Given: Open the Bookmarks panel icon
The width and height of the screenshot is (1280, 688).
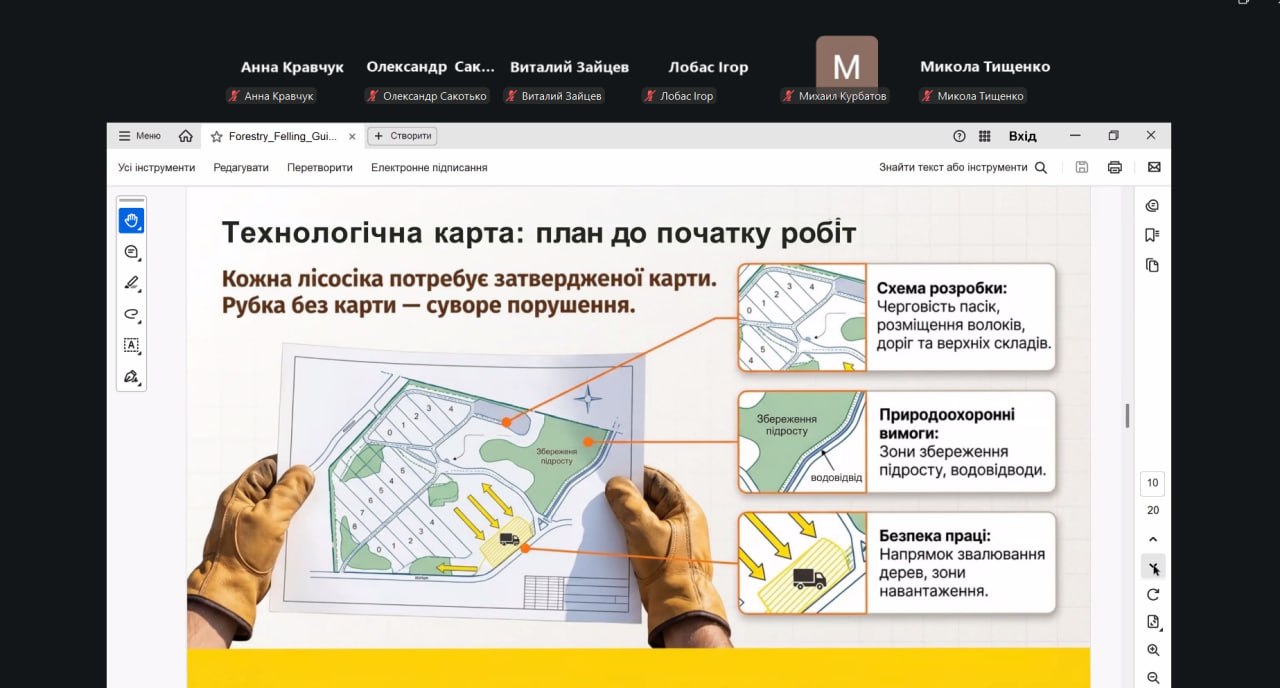Looking at the screenshot, I should tap(1152, 235).
